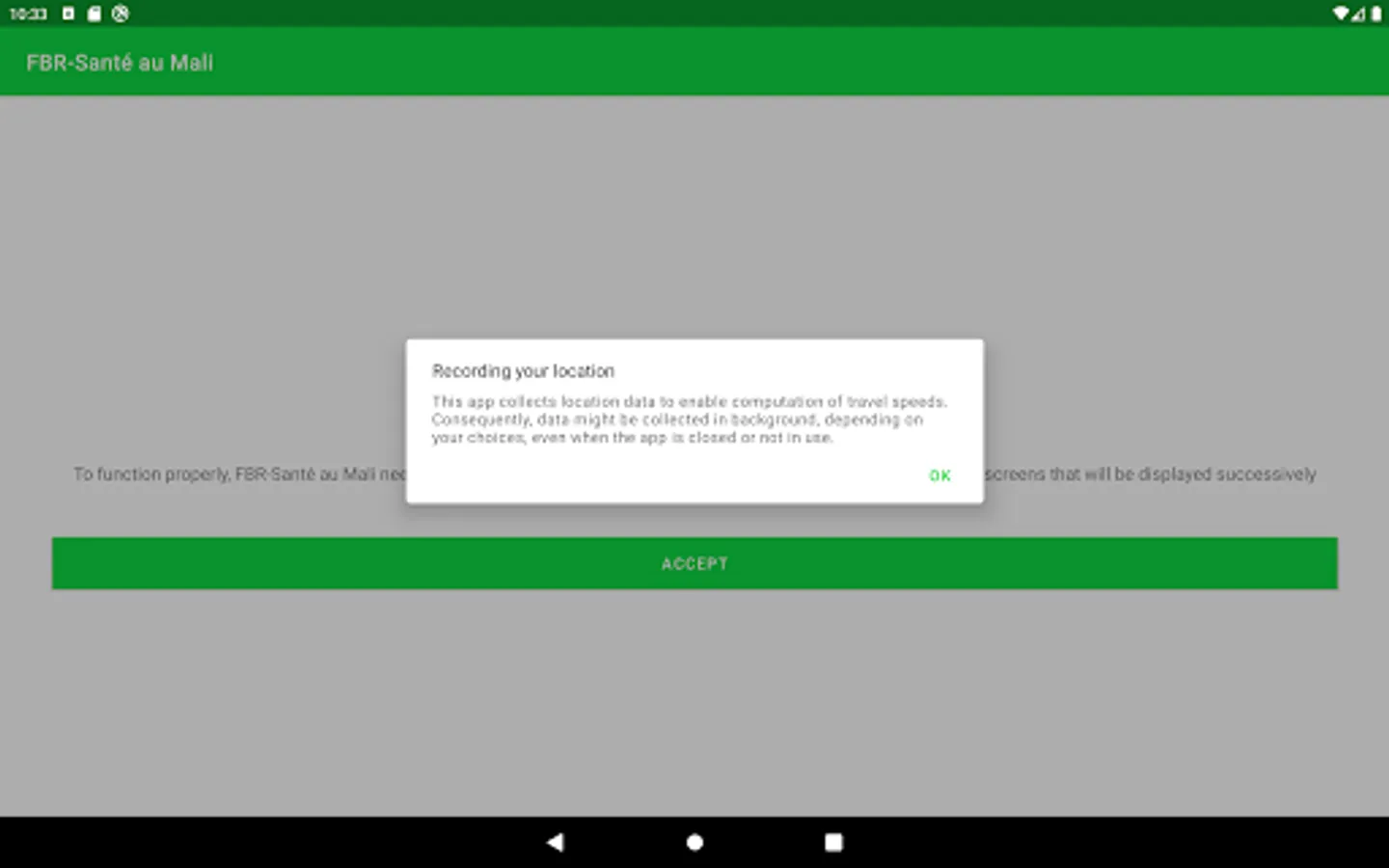
Task: Confirm the dialog with OK
Action: click(940, 475)
